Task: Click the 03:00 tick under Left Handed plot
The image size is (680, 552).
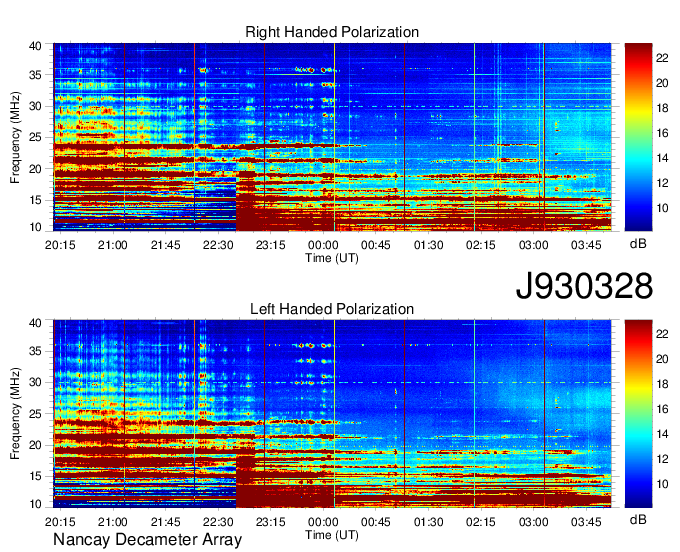Action: [533, 522]
